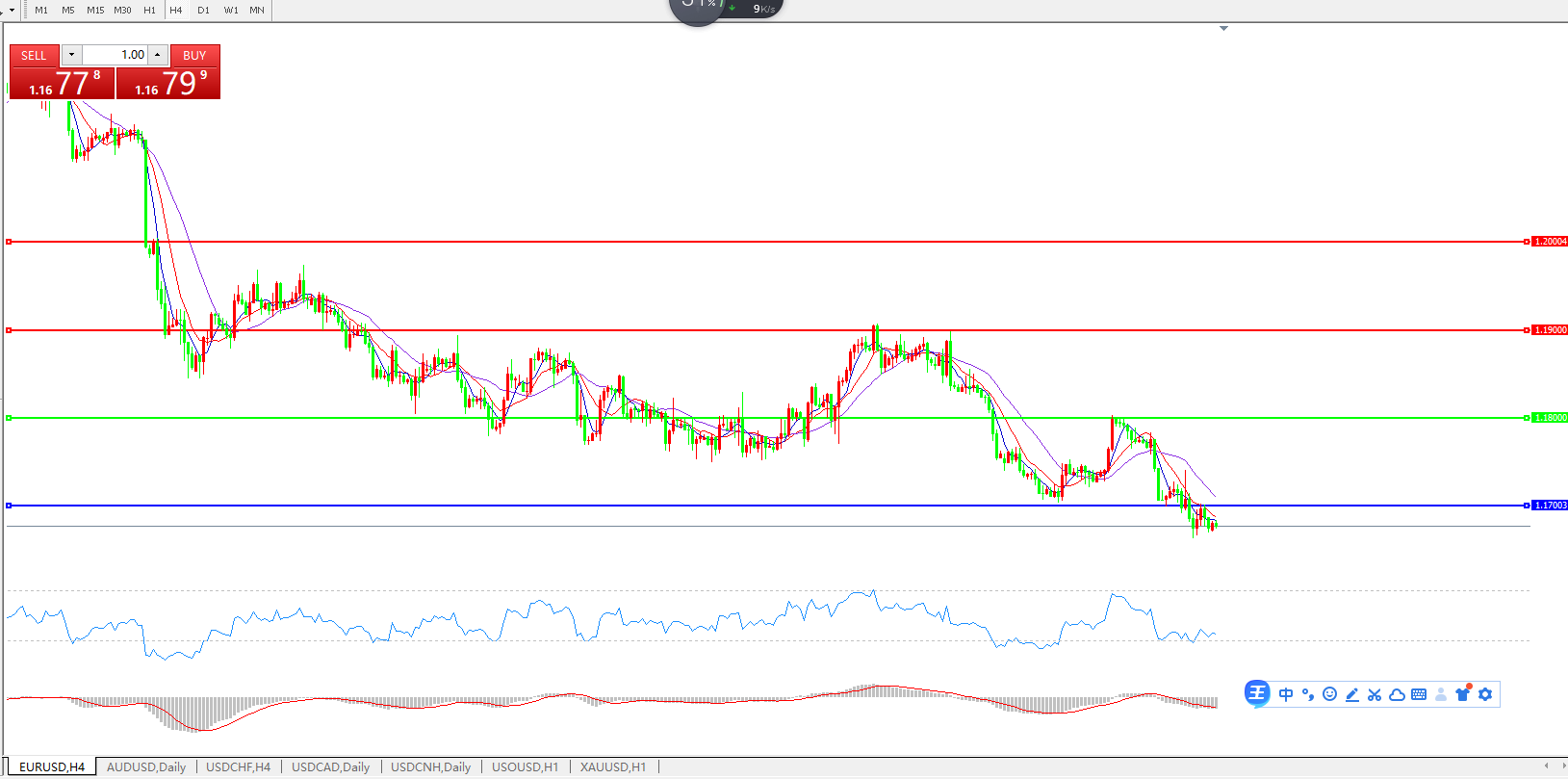Viewport: 1568px width, 779px height.
Task: Open the toolbar dropdown arrow left of M1
Action: coord(12,11)
